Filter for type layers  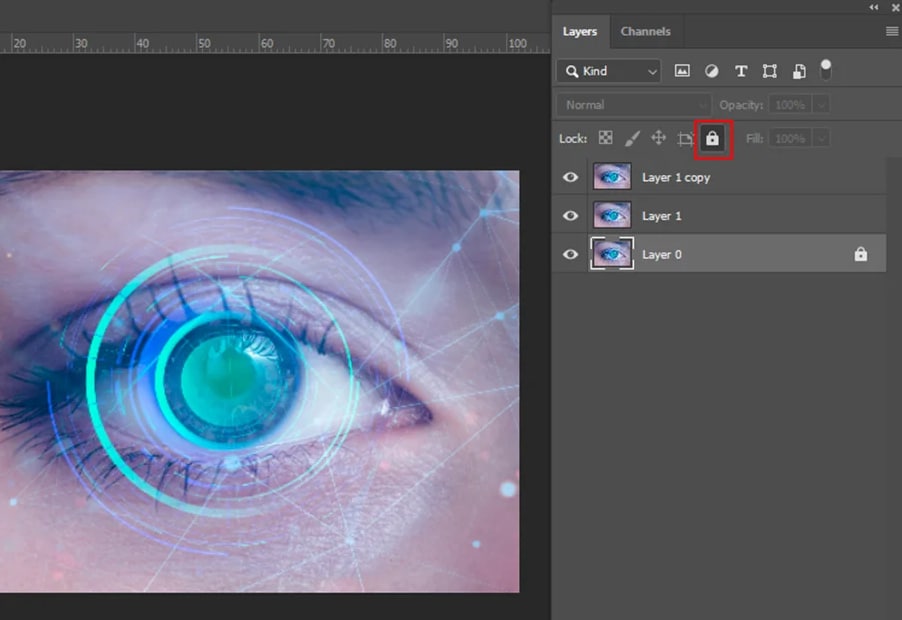(741, 71)
